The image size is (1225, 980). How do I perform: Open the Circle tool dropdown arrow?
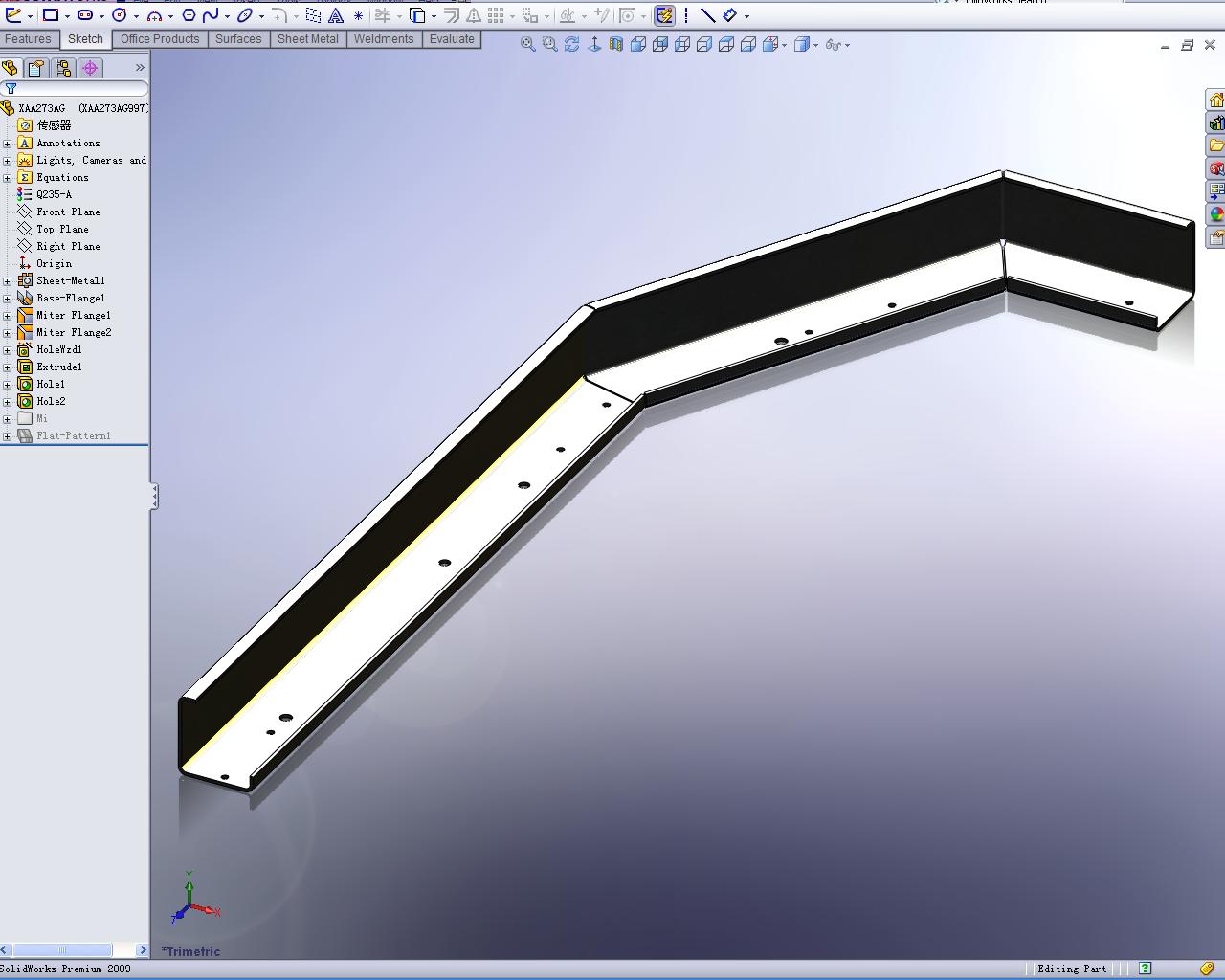(136, 16)
